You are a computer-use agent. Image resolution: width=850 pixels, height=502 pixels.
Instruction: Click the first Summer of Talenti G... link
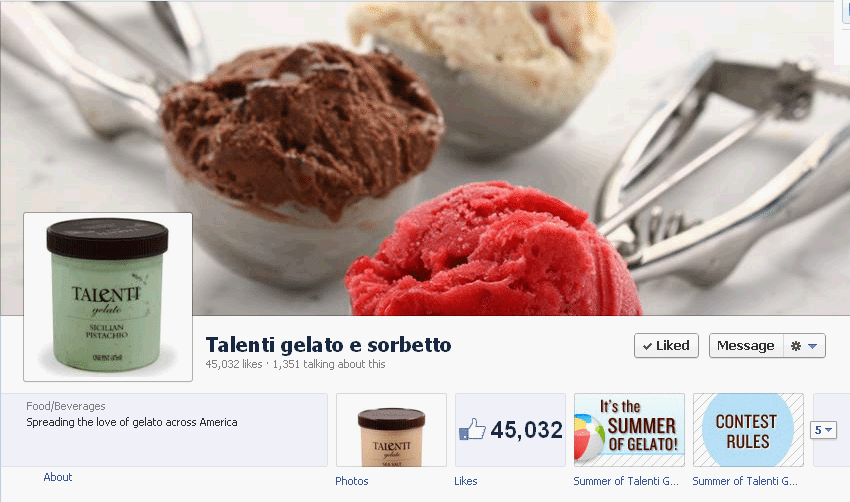pos(626,481)
